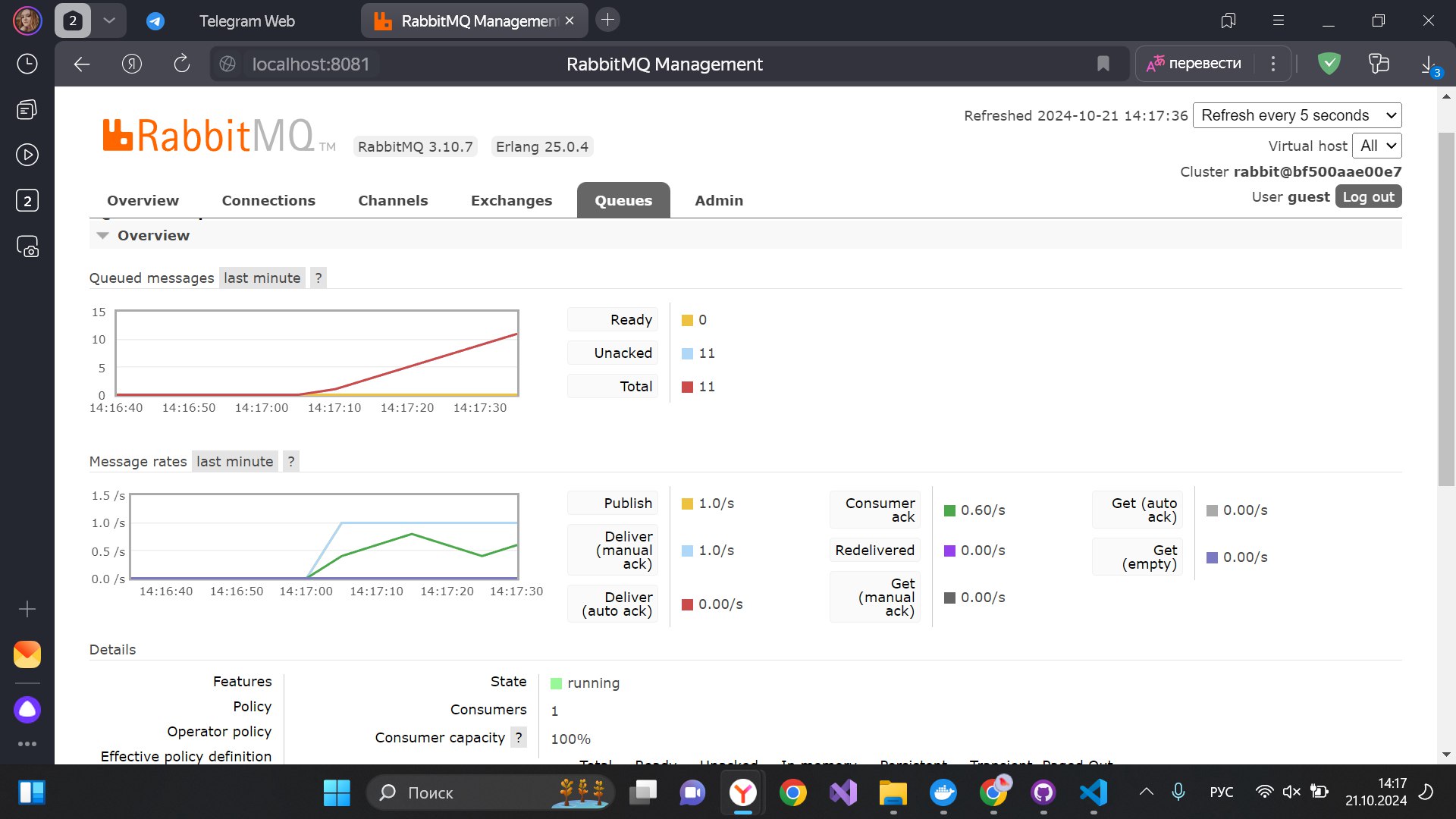Click the RabbitMQ logo
This screenshot has width=1456, height=819.
(x=218, y=136)
